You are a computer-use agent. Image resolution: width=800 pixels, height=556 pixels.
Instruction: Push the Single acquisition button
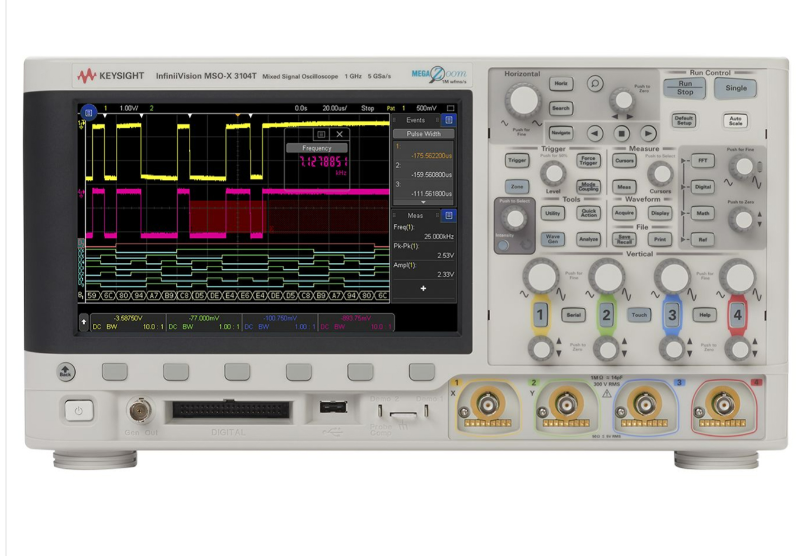click(x=736, y=88)
